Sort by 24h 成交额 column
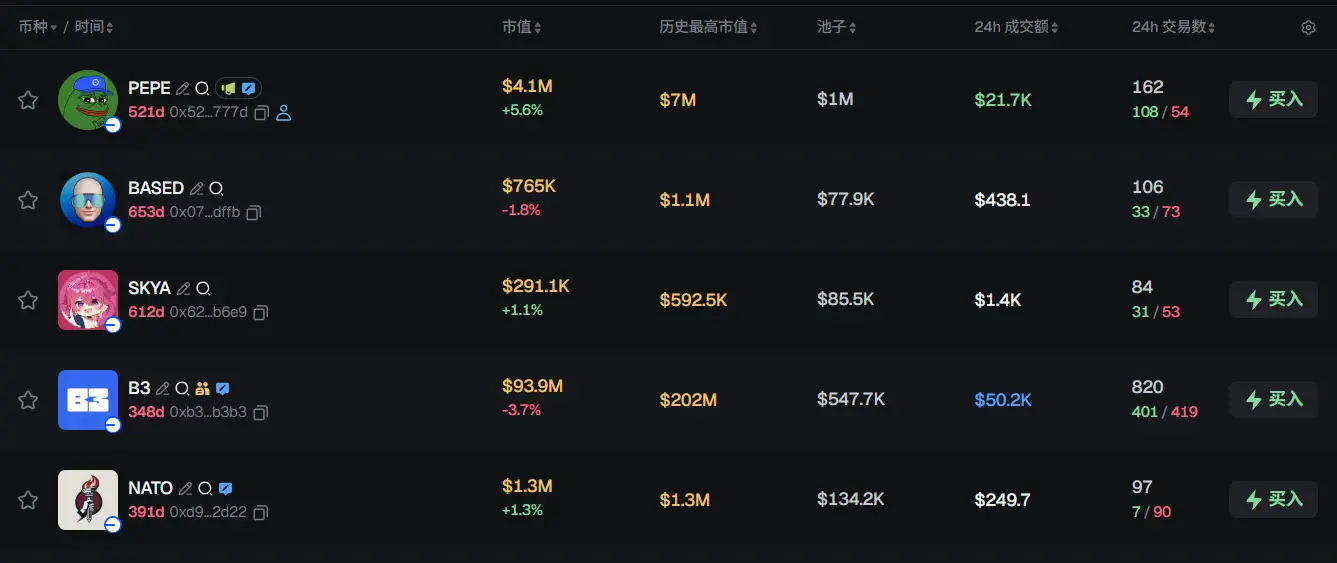 [1016, 28]
